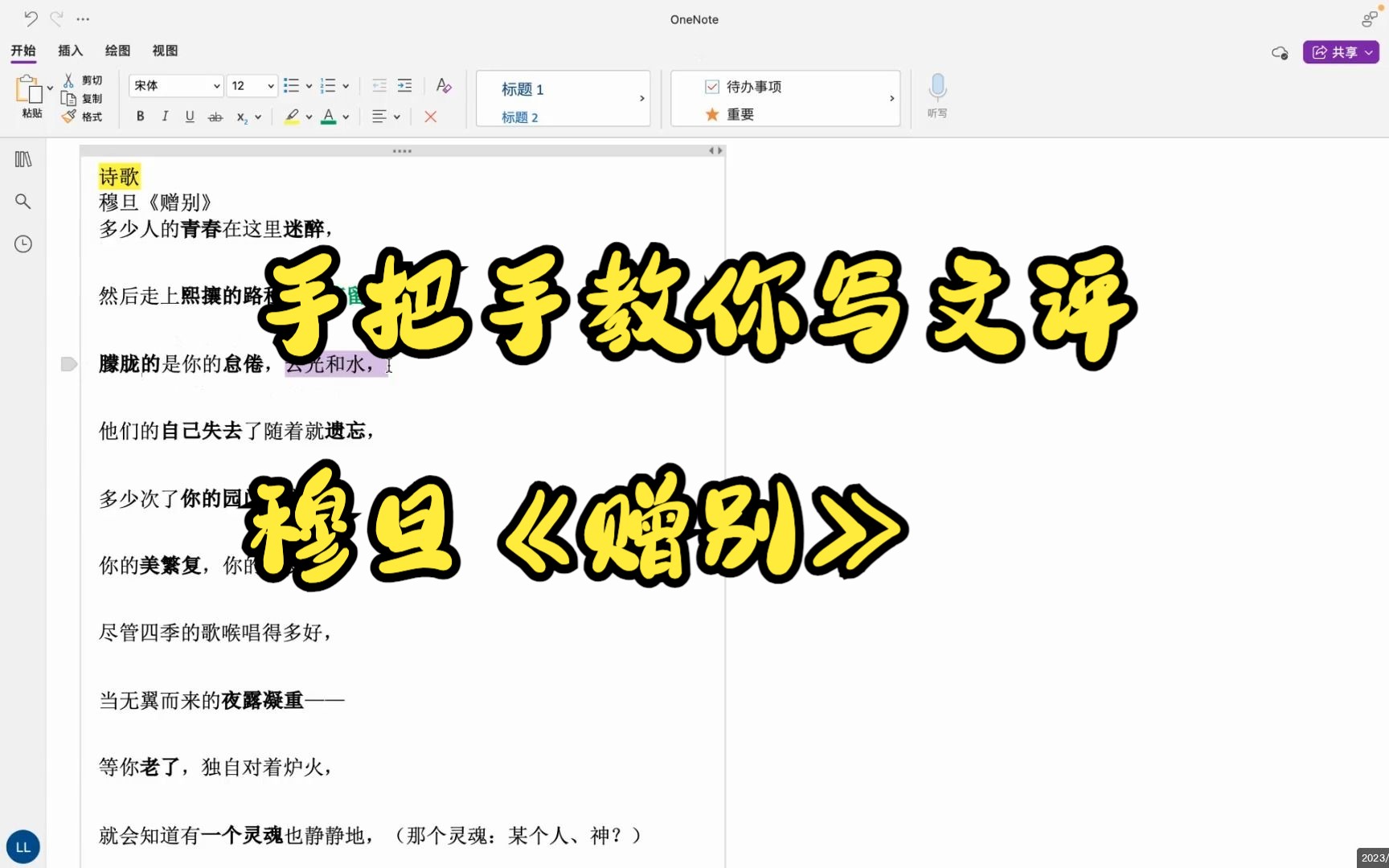Apply yellow text highlight color
This screenshot has height=868, width=1389.
click(x=292, y=117)
